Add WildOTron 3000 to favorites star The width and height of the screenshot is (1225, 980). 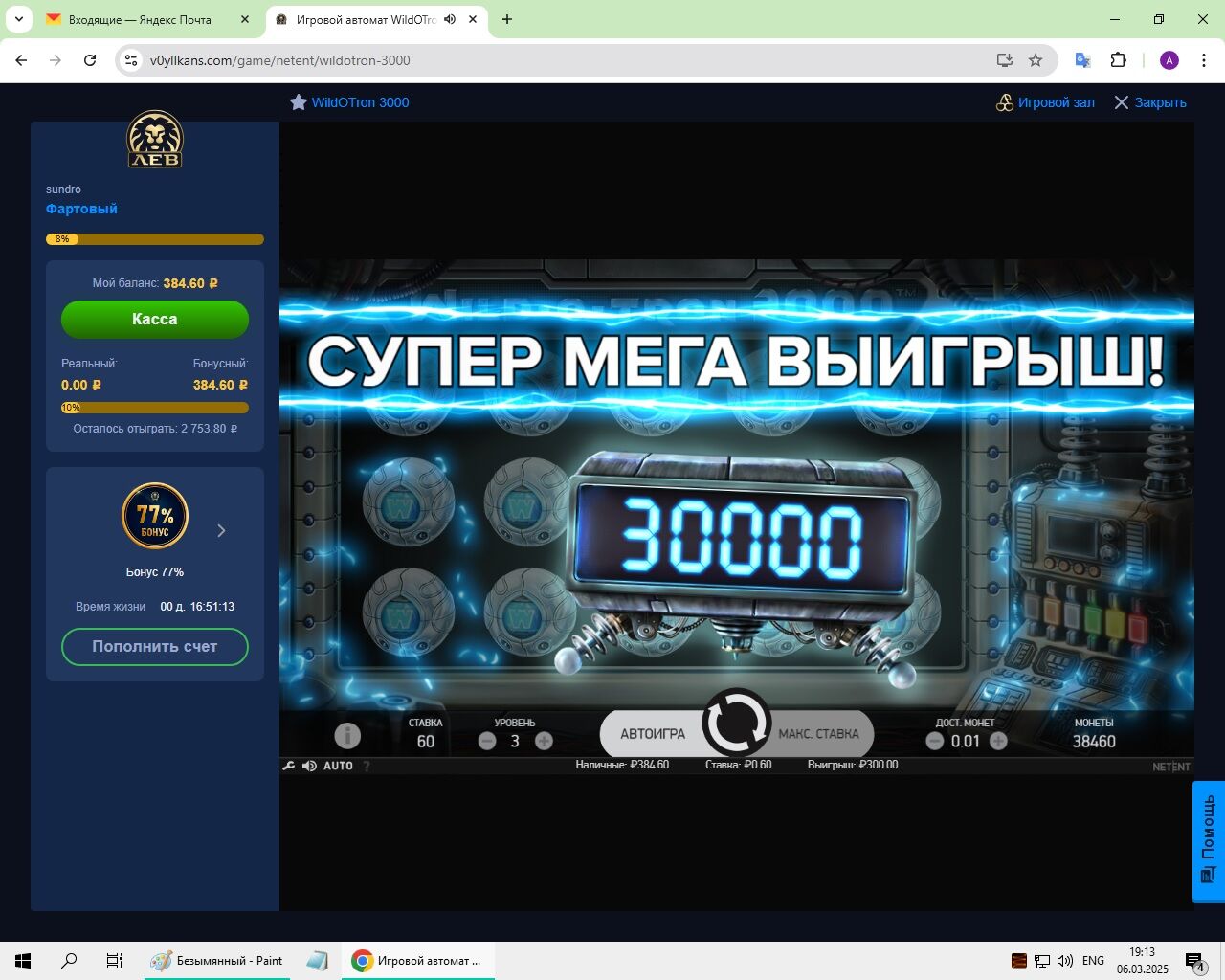click(299, 102)
